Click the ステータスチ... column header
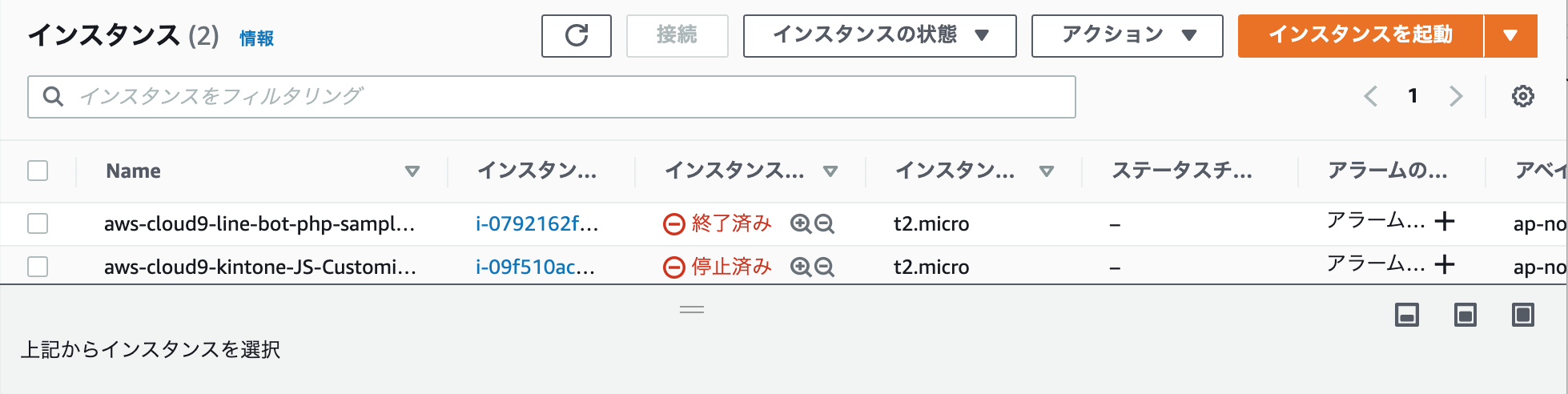Viewport: 1568px width, 394px height. coord(1181,171)
